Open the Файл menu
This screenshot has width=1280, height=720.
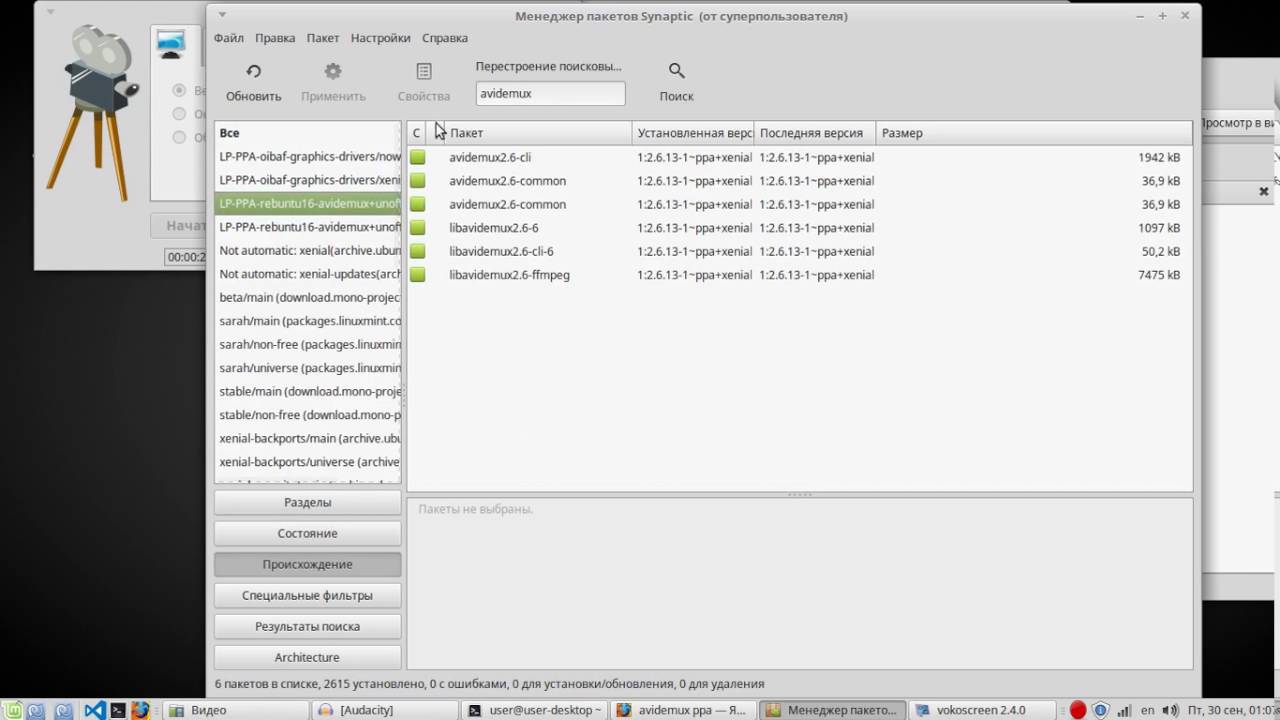(228, 38)
